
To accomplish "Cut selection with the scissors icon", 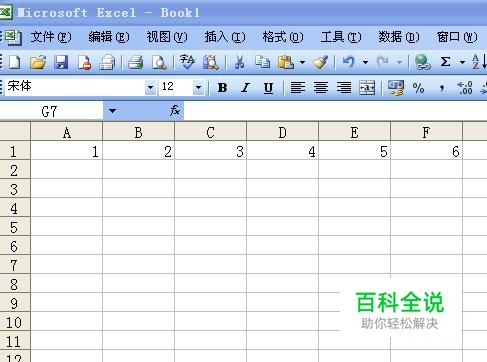I will coord(239,62).
